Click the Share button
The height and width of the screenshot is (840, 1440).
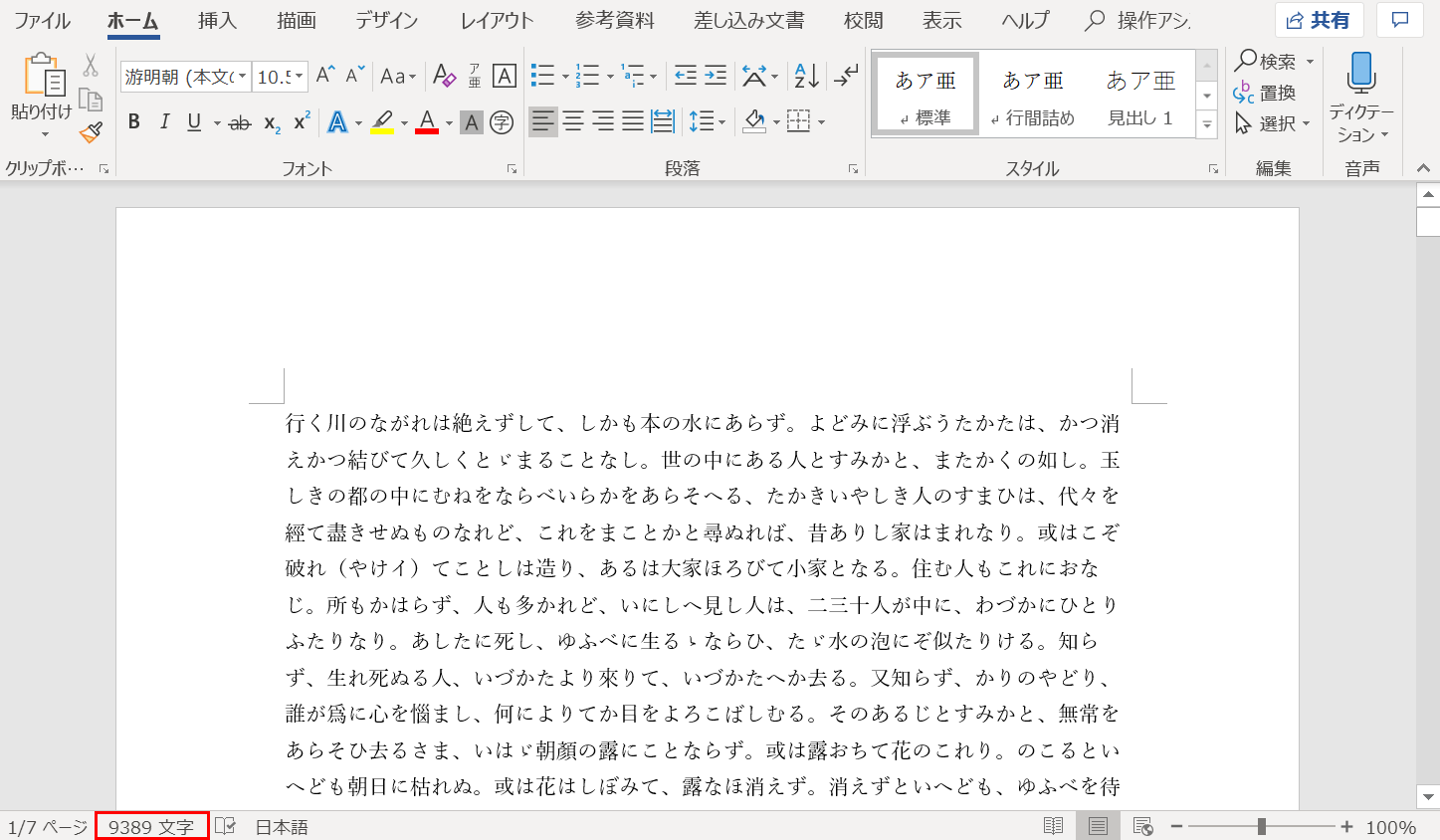(1319, 20)
